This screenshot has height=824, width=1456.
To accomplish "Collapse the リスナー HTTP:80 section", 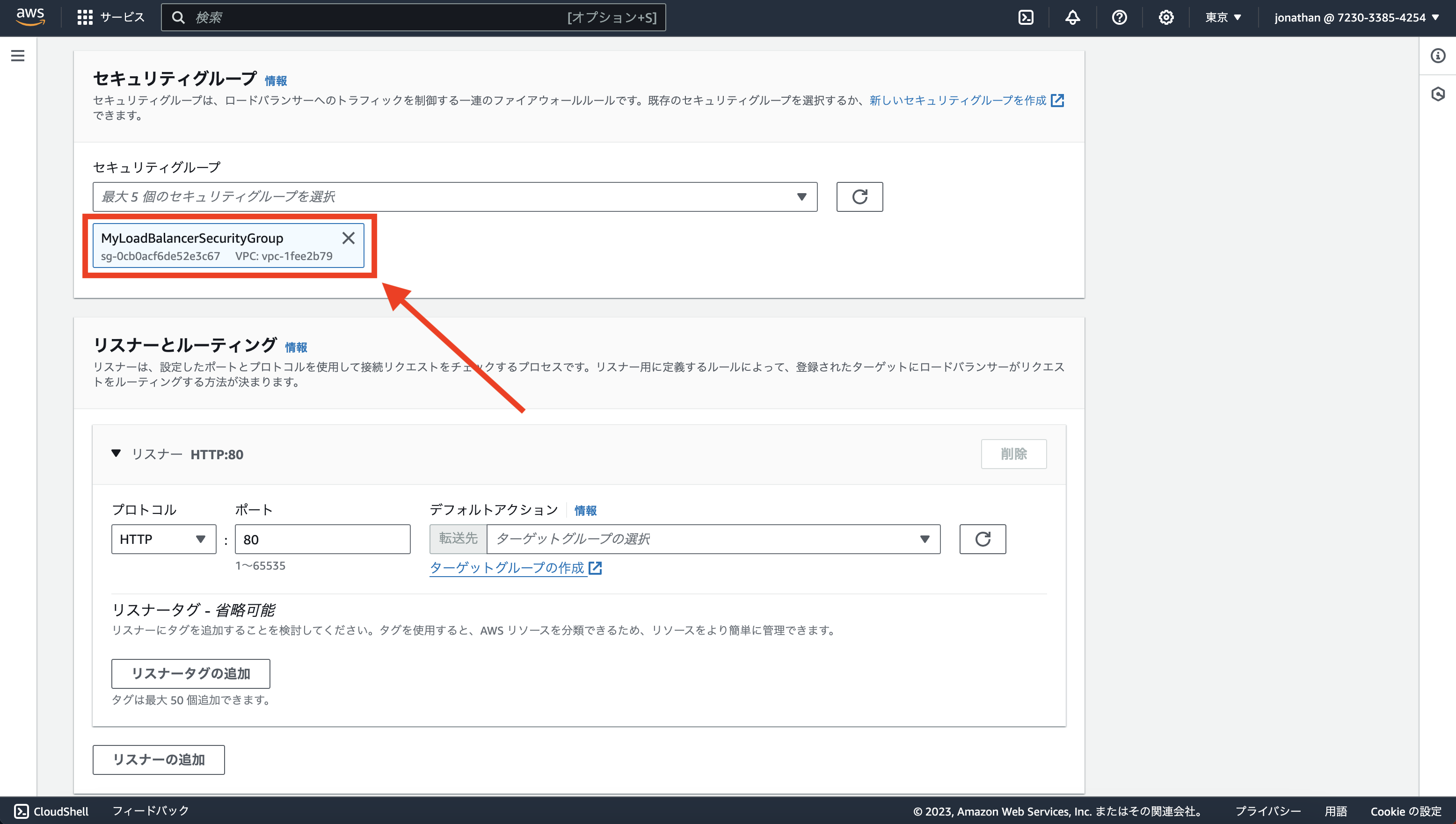I will tap(116, 453).
